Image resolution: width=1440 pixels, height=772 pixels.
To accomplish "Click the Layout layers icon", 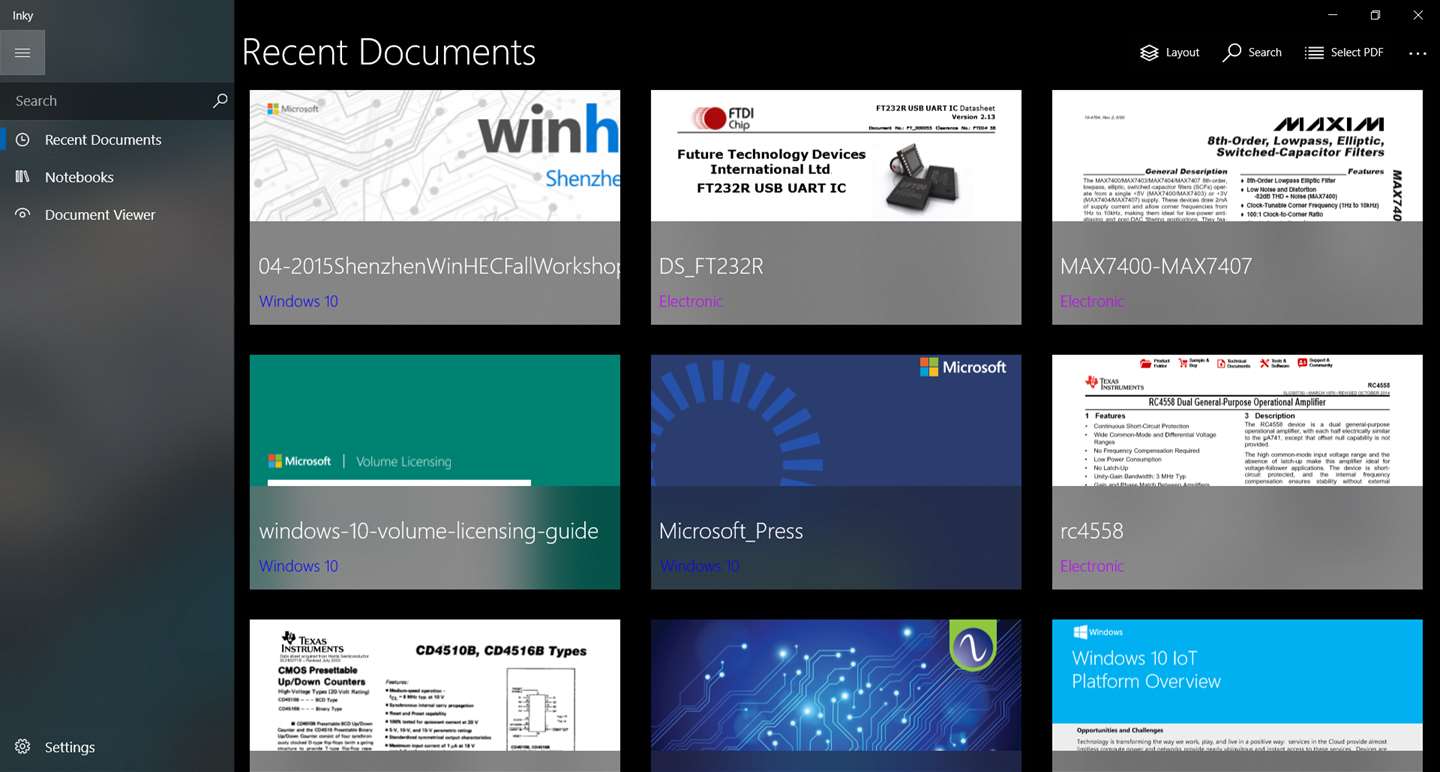I will coord(1150,53).
